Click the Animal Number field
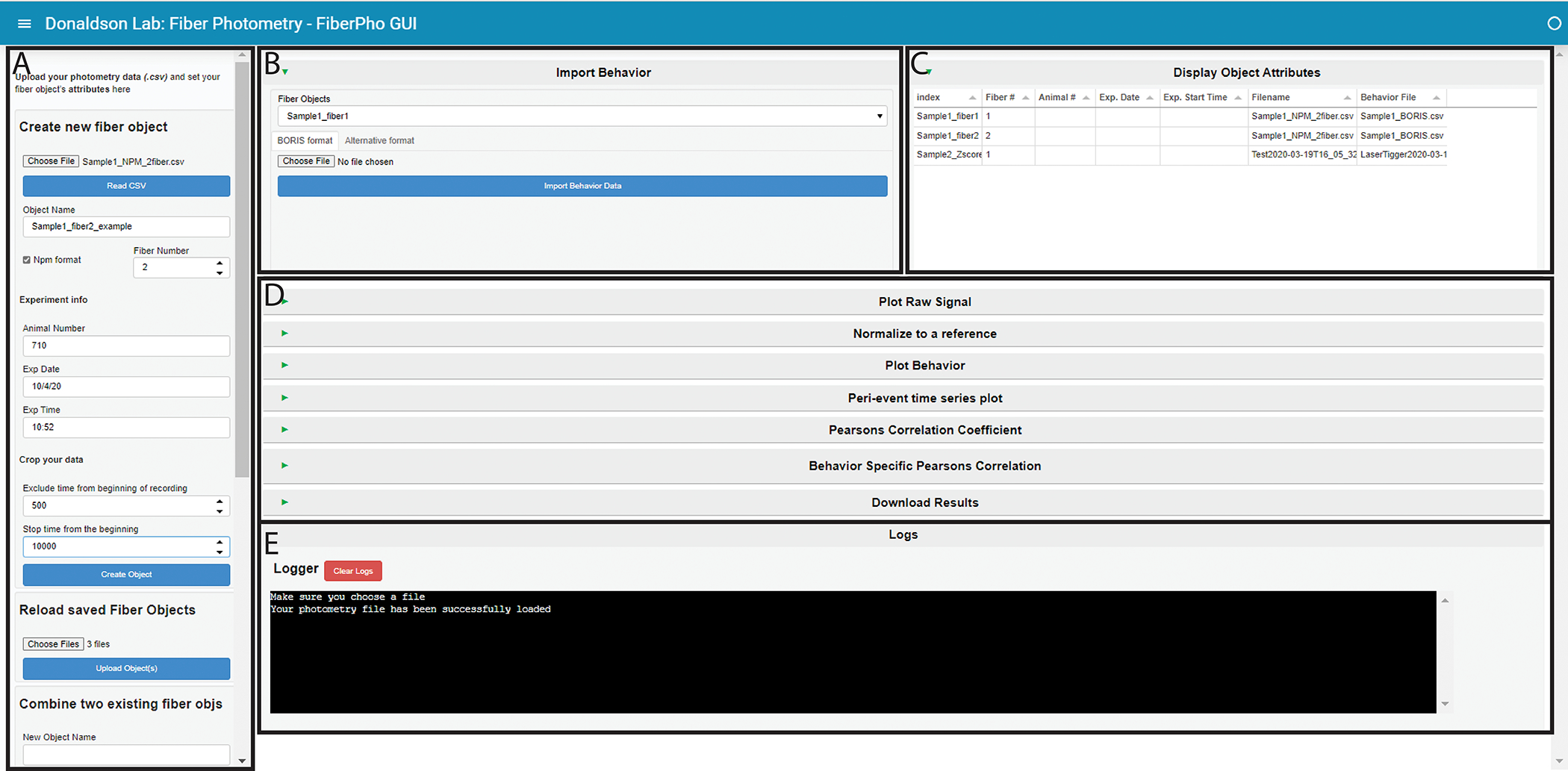This screenshot has height=771, width=1568. pyautogui.click(x=126, y=346)
